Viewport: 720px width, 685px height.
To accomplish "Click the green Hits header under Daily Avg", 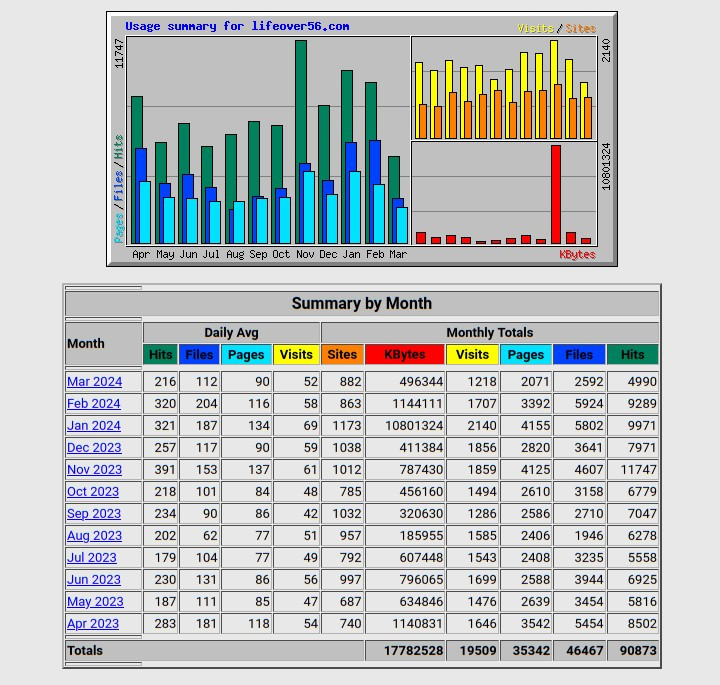I will [x=161, y=354].
